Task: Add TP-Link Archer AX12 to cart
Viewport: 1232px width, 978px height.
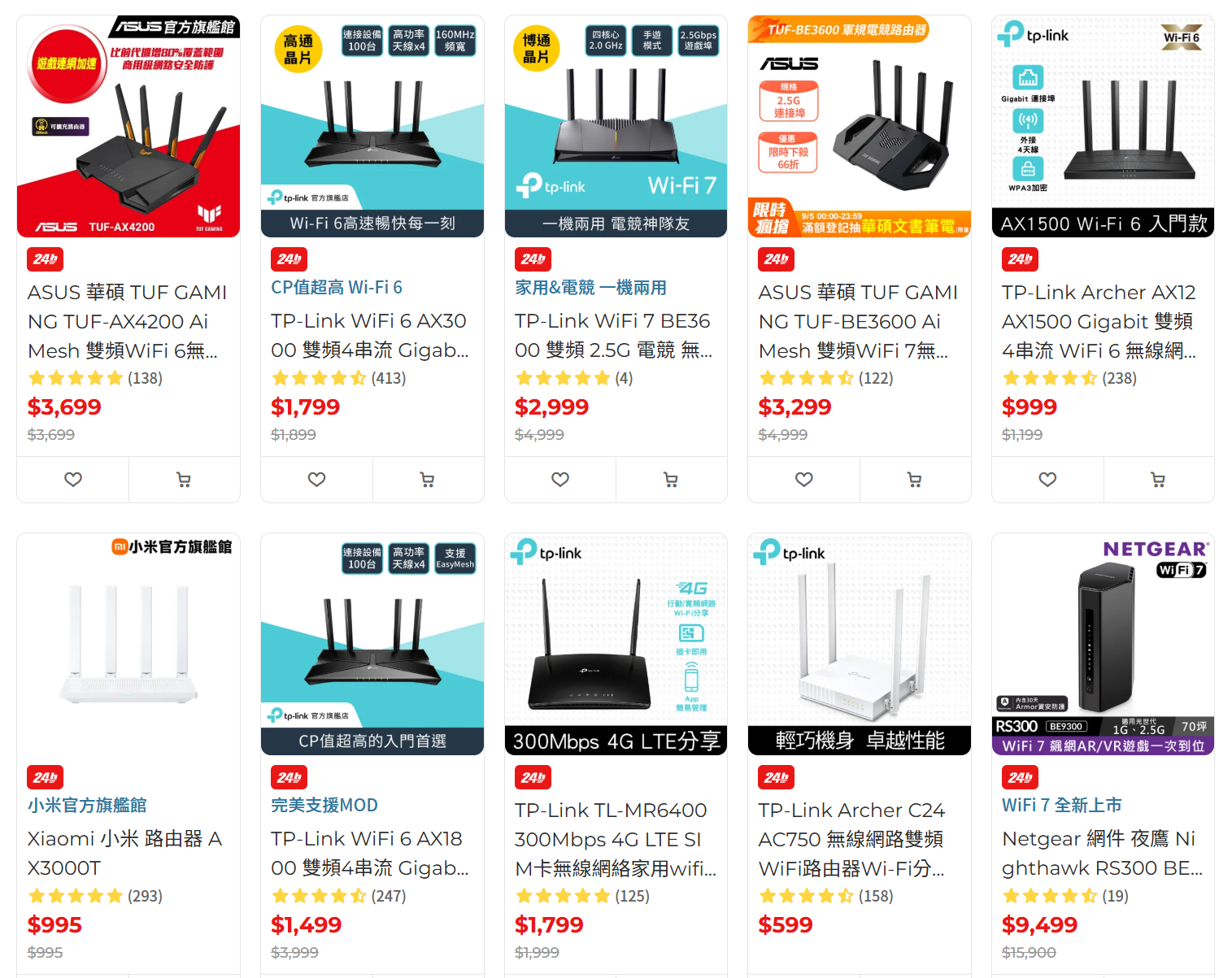Action: coord(1159,480)
